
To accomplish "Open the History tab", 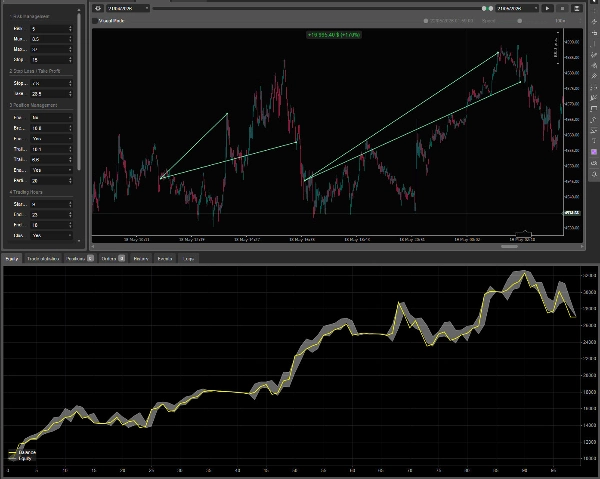I will click(x=141, y=259).
